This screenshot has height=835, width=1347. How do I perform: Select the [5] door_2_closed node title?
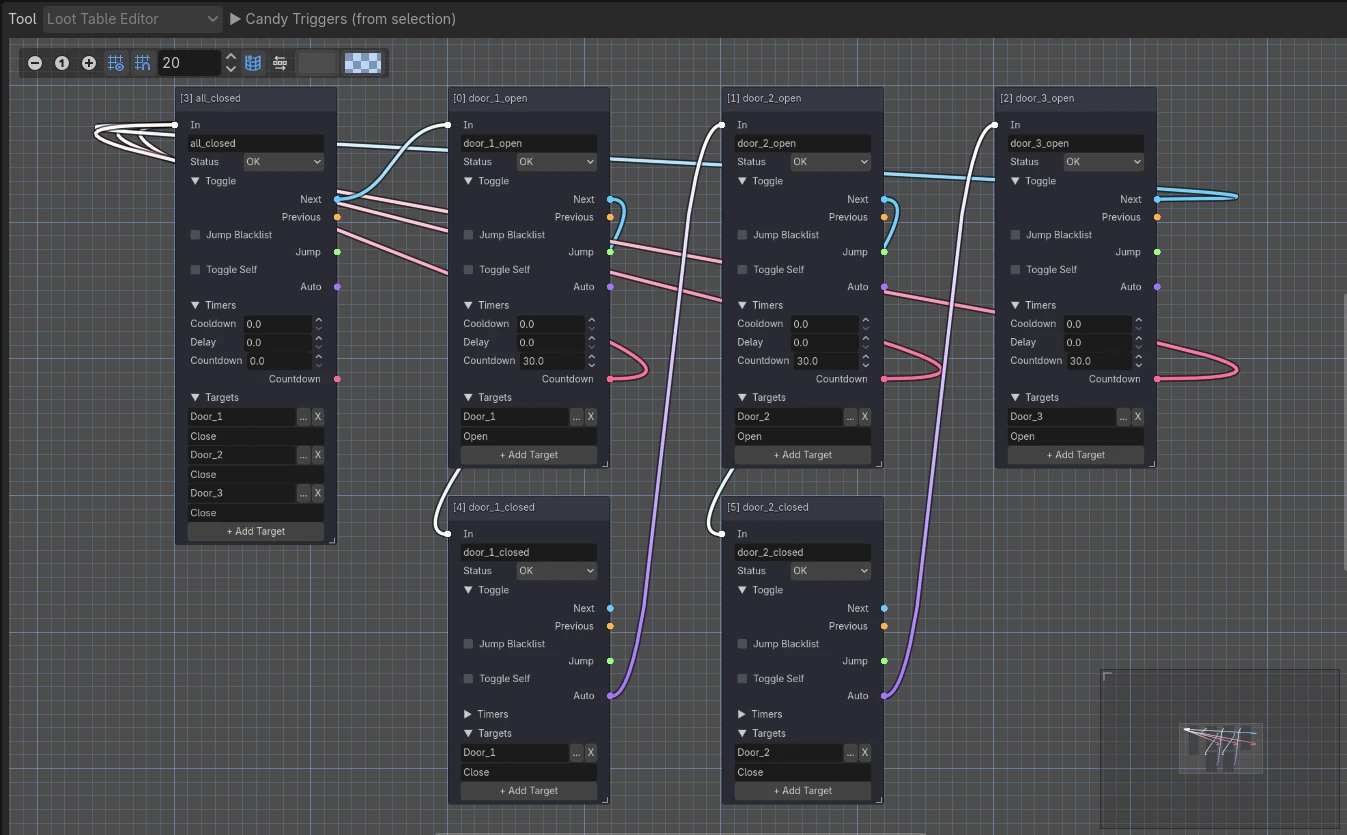pyautogui.click(x=767, y=507)
